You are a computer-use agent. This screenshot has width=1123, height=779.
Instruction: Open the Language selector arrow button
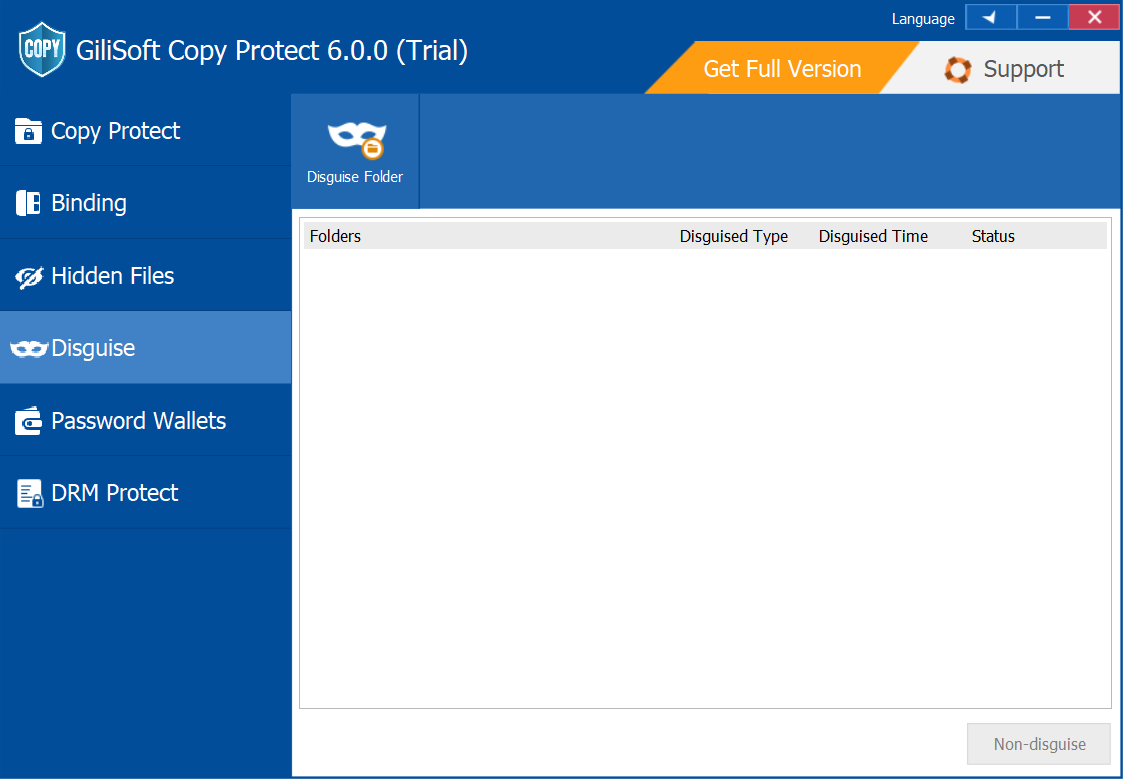point(991,17)
